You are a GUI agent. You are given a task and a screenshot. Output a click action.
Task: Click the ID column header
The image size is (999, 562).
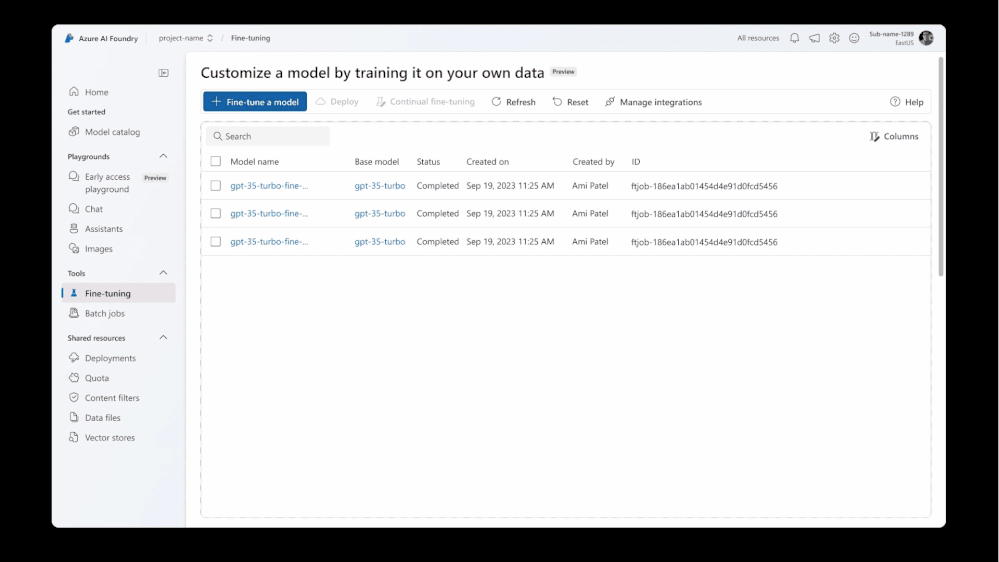coord(636,162)
